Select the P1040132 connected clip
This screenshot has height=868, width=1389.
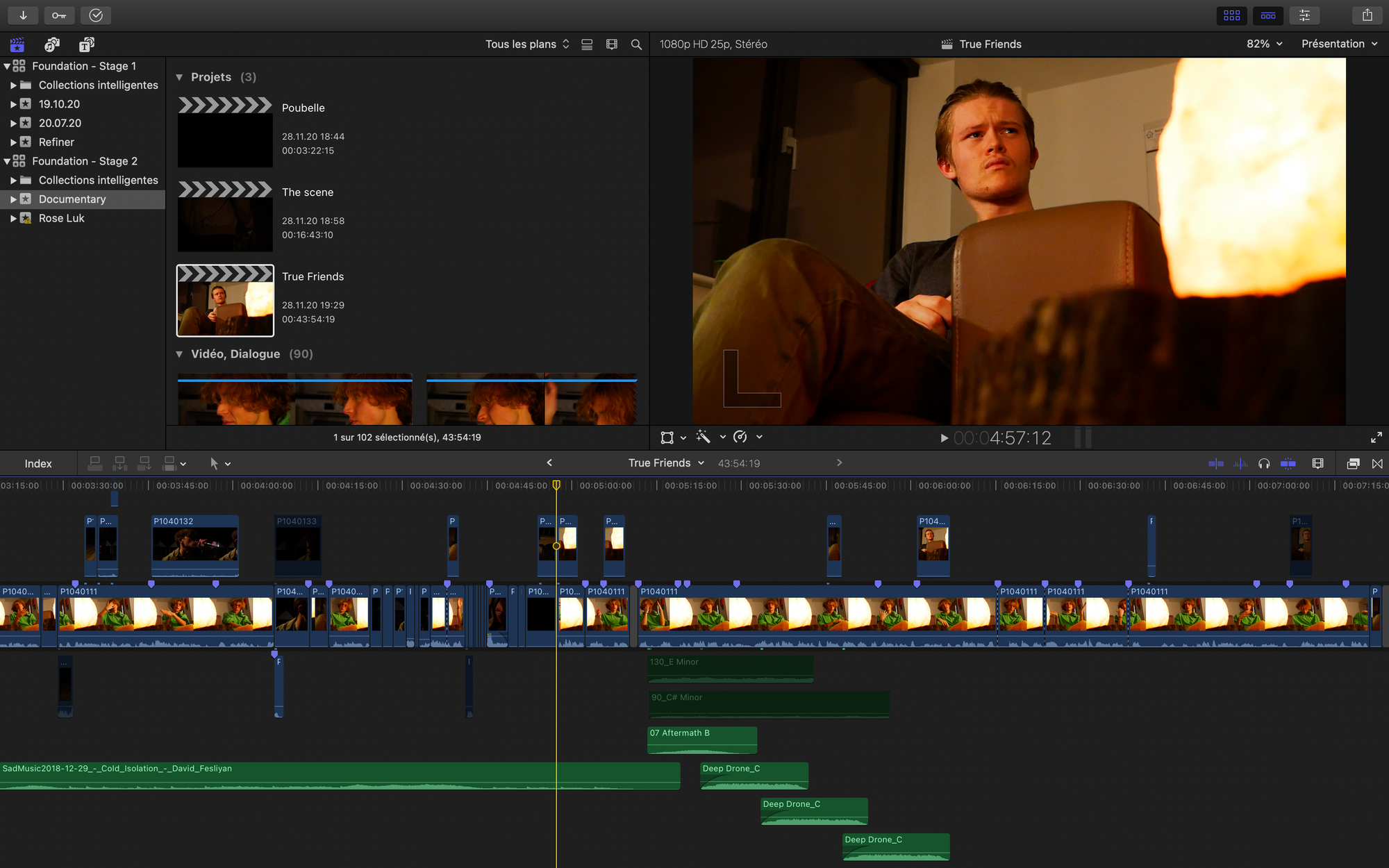point(195,546)
